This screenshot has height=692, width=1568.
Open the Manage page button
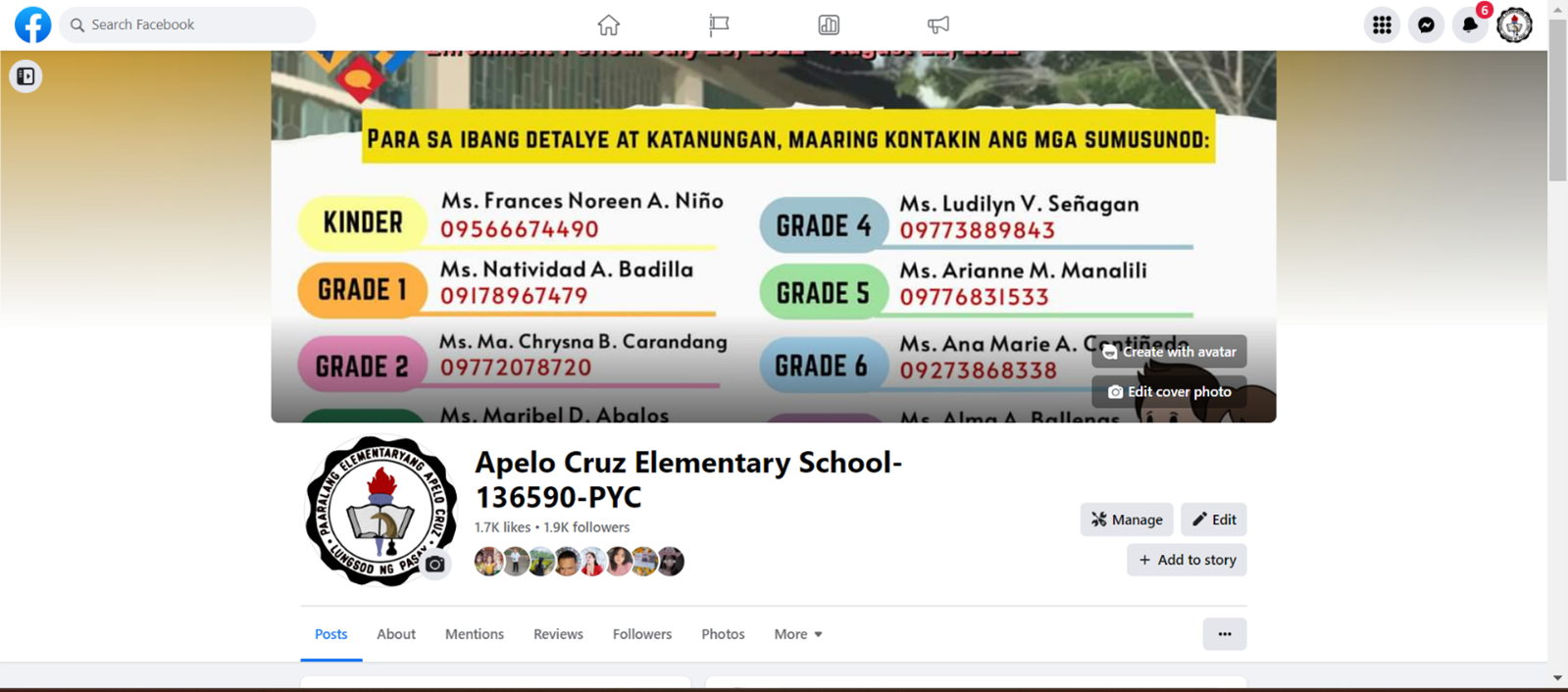click(x=1127, y=519)
